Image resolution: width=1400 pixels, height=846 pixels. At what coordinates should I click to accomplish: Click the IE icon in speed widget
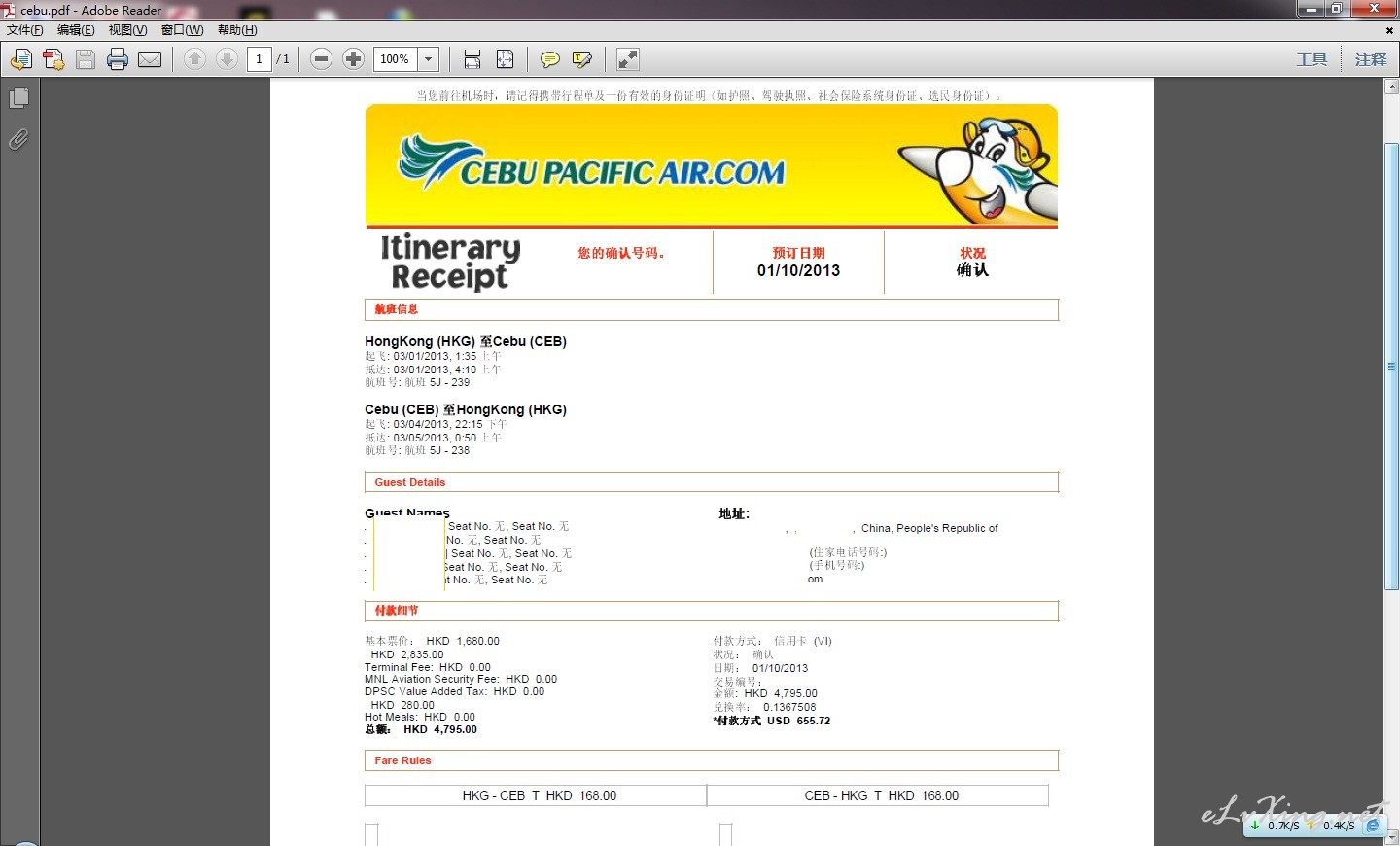point(1373,825)
